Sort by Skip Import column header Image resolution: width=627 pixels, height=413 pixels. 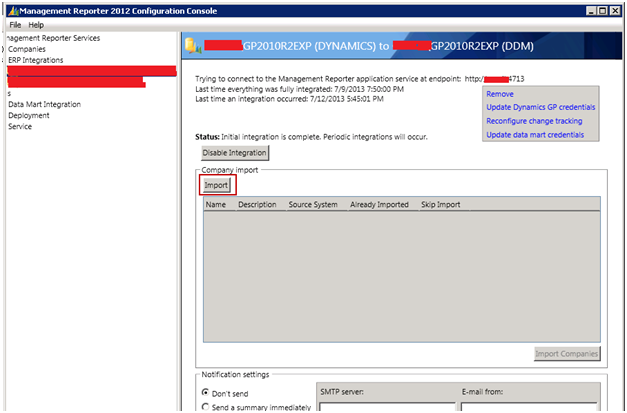443,204
